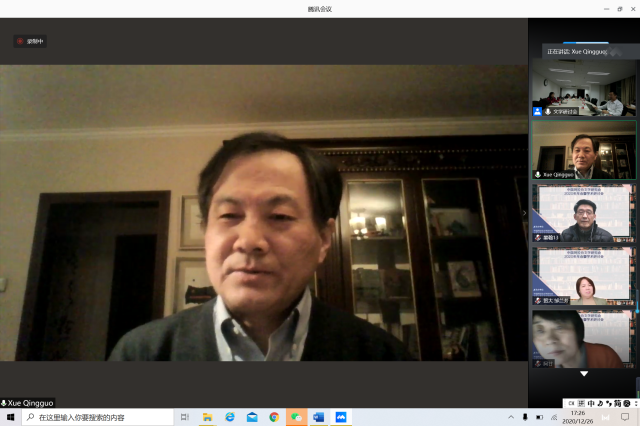Select the conference room video thumbnail
The height and width of the screenshot is (426, 640).
[583, 88]
